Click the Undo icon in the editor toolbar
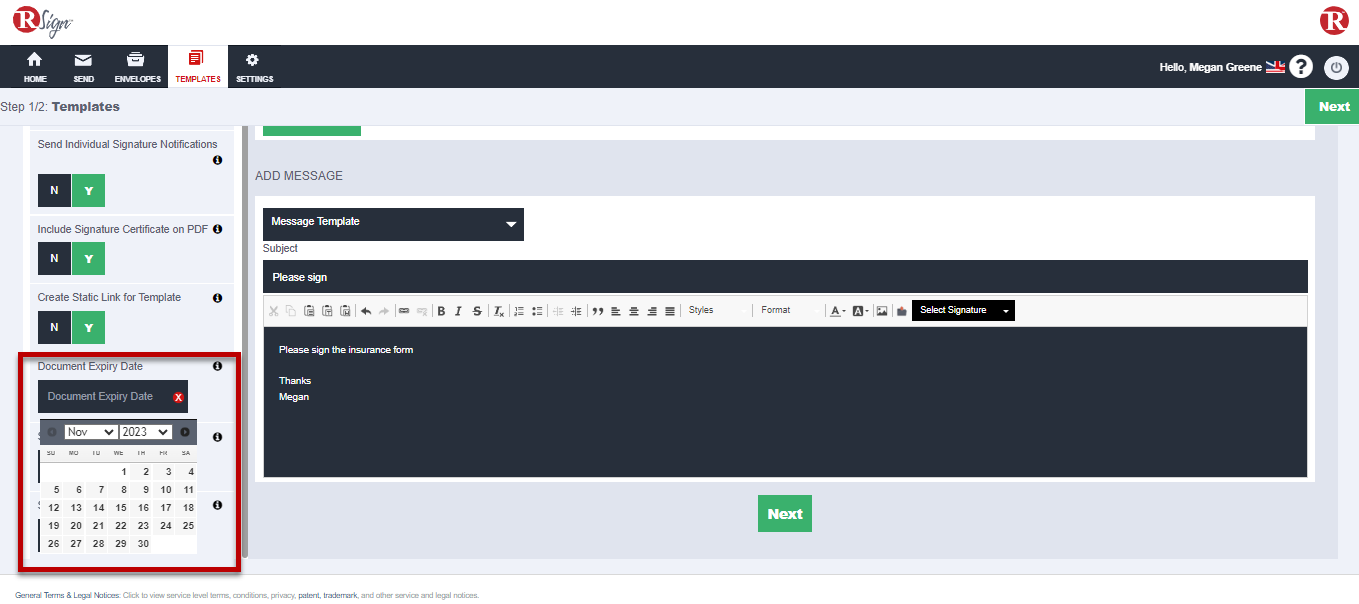Viewport: 1359px width, 604px height. click(365, 310)
